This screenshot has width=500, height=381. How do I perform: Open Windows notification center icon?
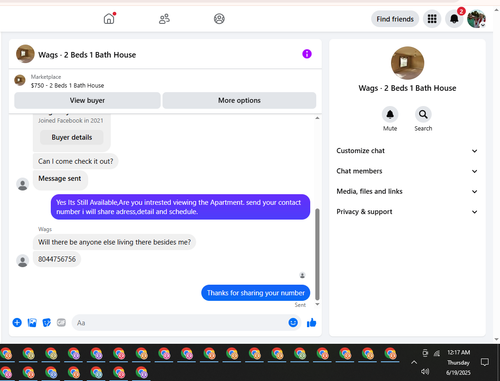[x=485, y=362]
